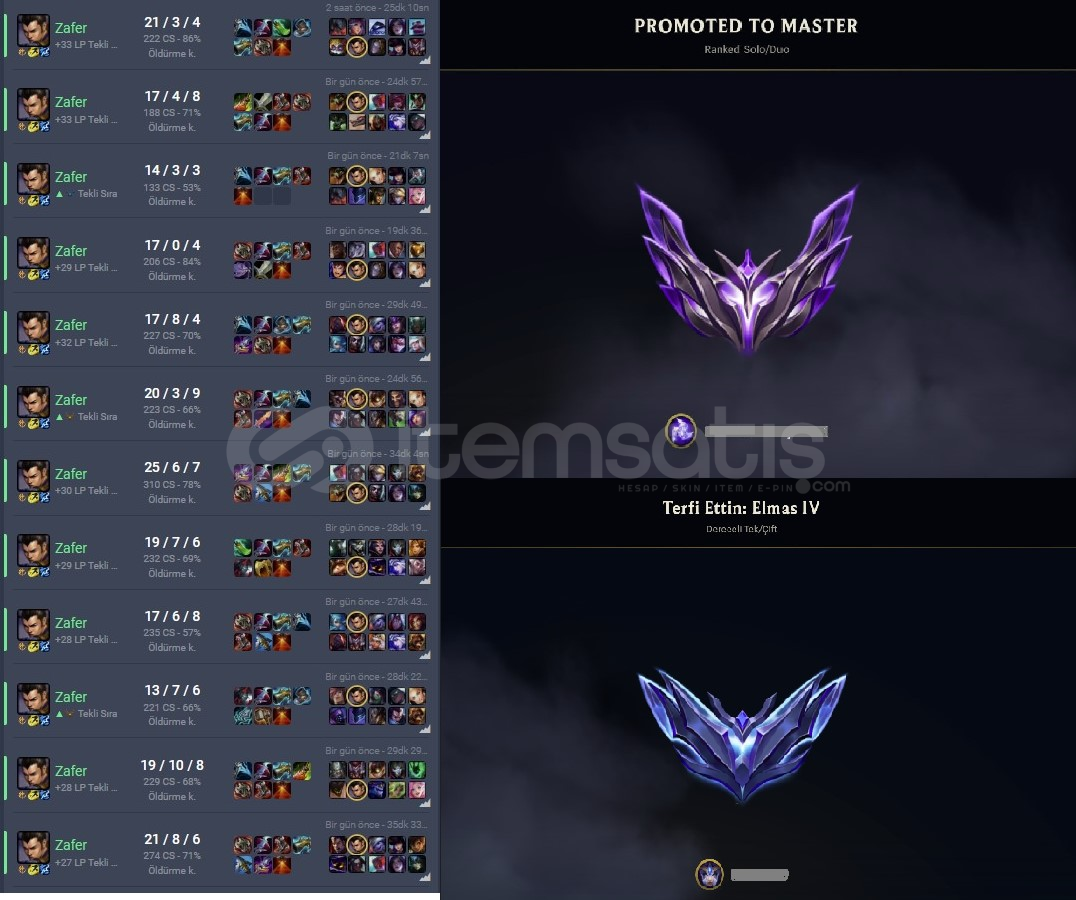The image size is (1076, 900).
Task: Expand details arrow of the 17 / 8 / 4 match
Action: pos(425,357)
